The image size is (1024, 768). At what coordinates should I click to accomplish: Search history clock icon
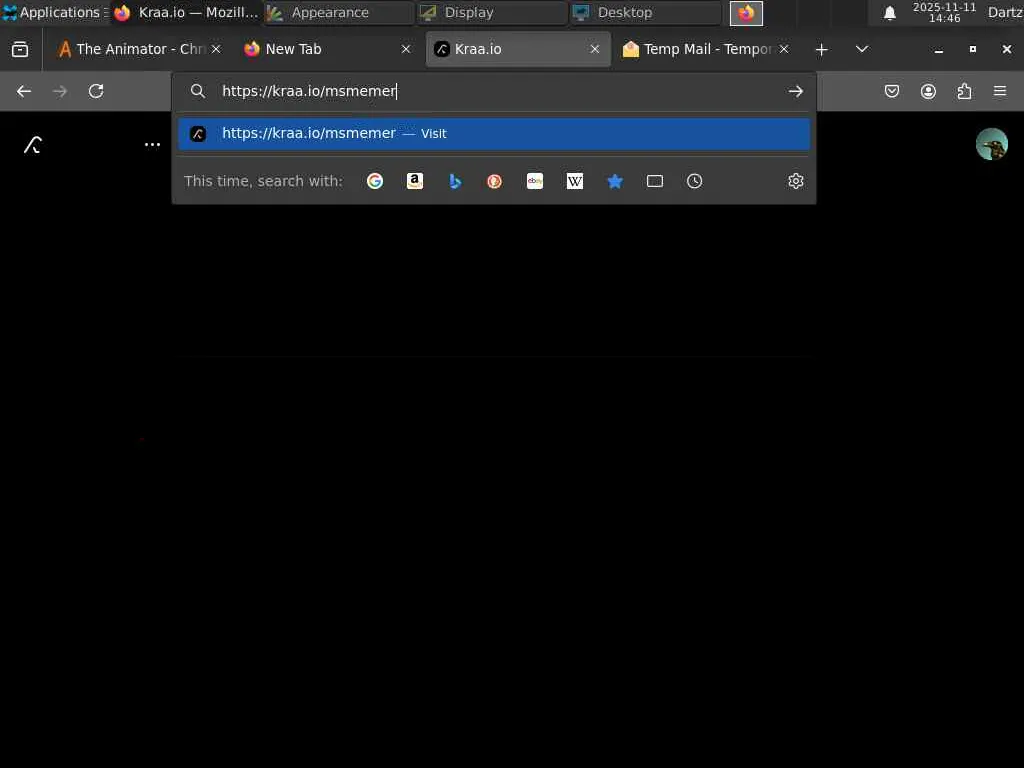pyautogui.click(x=695, y=181)
